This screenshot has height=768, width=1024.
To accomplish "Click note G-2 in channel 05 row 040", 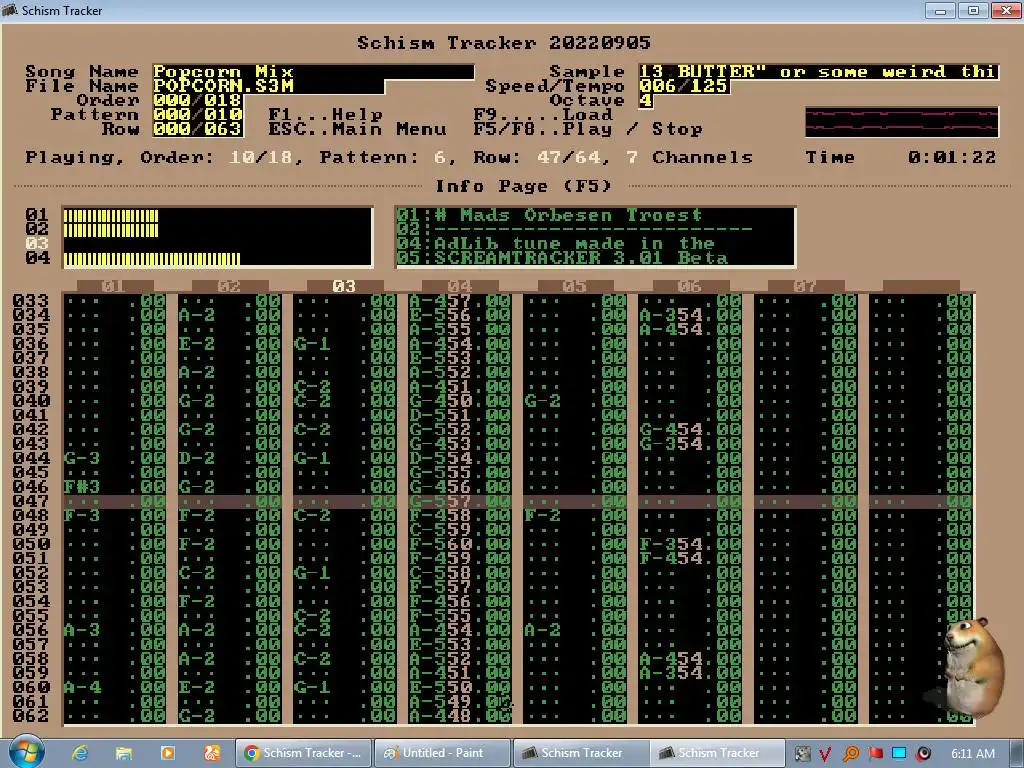I will (543, 401).
